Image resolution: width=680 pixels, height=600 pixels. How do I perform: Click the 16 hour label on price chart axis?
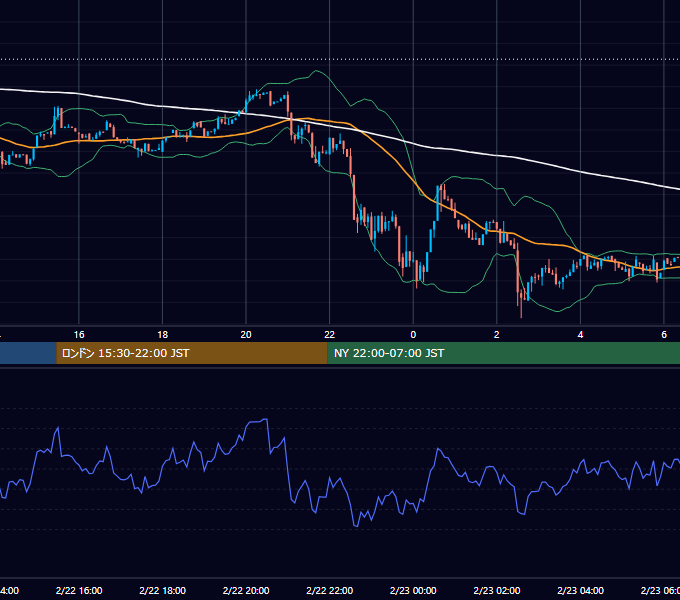click(x=79, y=335)
